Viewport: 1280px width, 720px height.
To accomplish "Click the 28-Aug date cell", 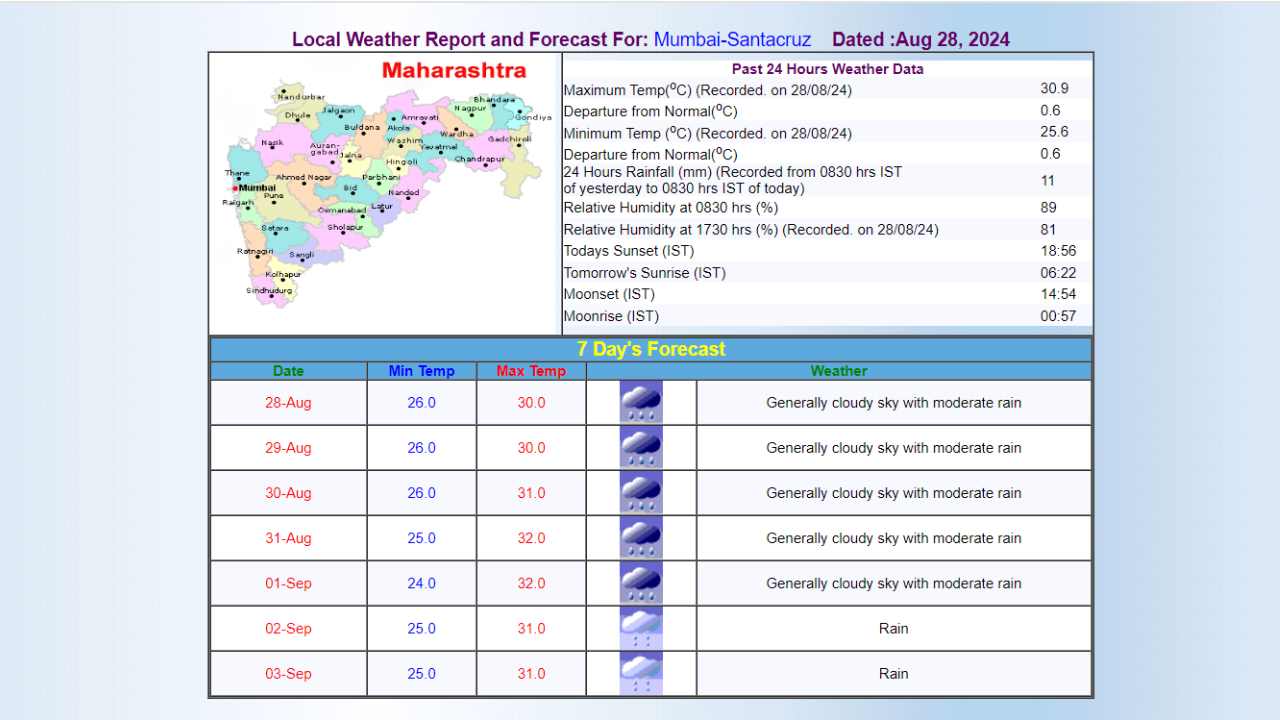I will tap(288, 403).
